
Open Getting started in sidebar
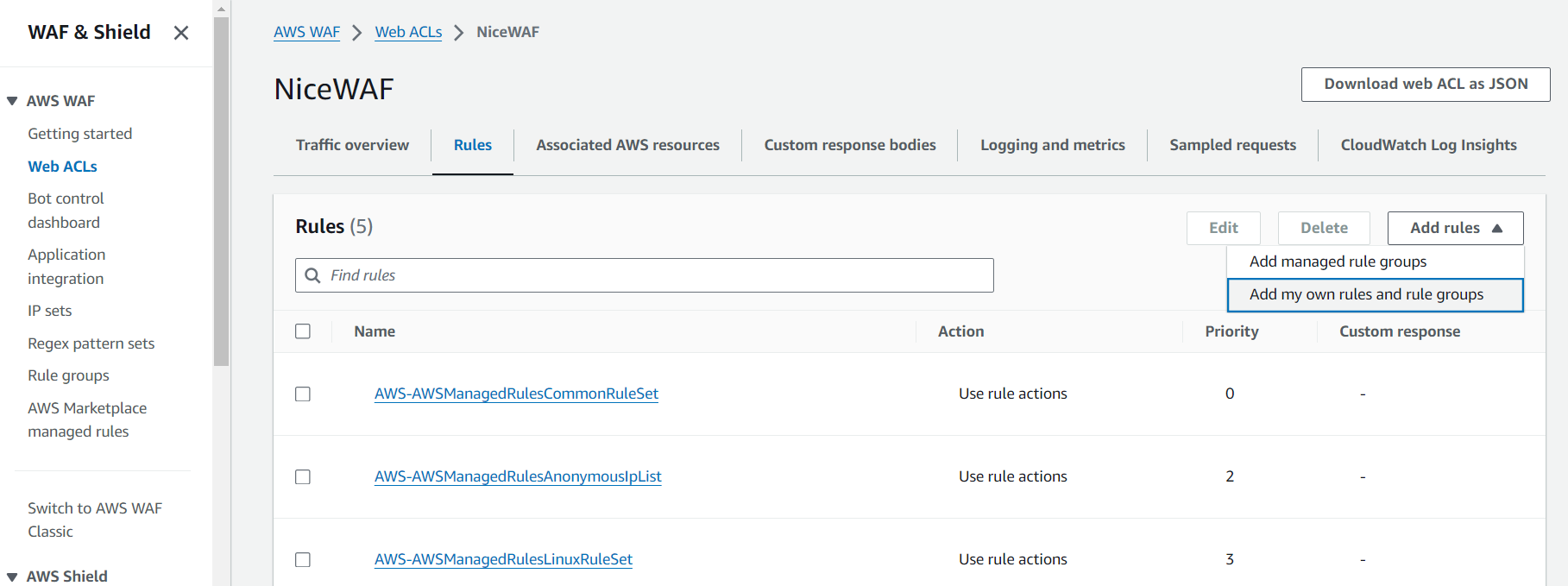(80, 134)
